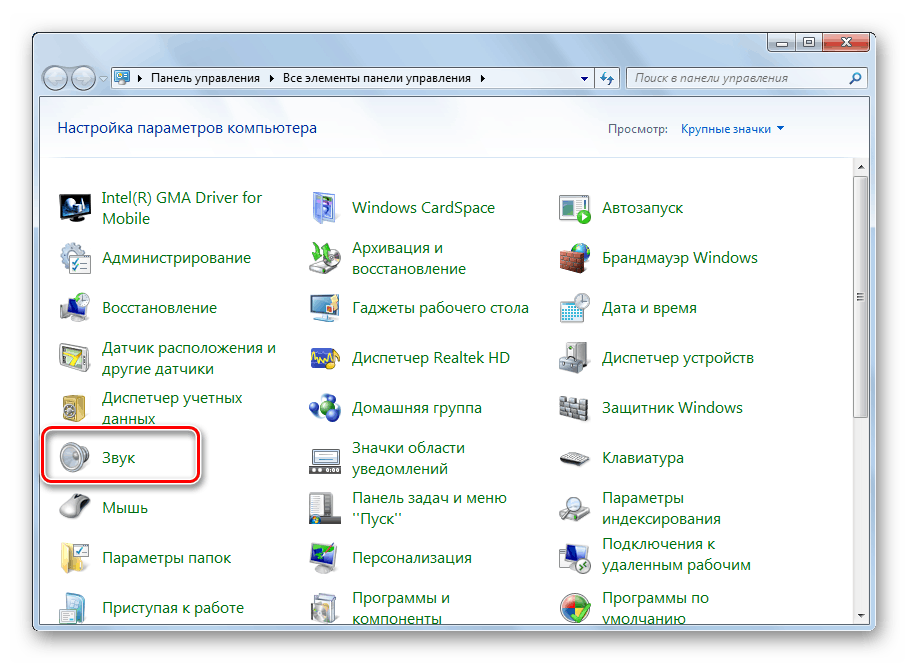Maximize the Control Panel window
909x664 pixels.
[809, 42]
